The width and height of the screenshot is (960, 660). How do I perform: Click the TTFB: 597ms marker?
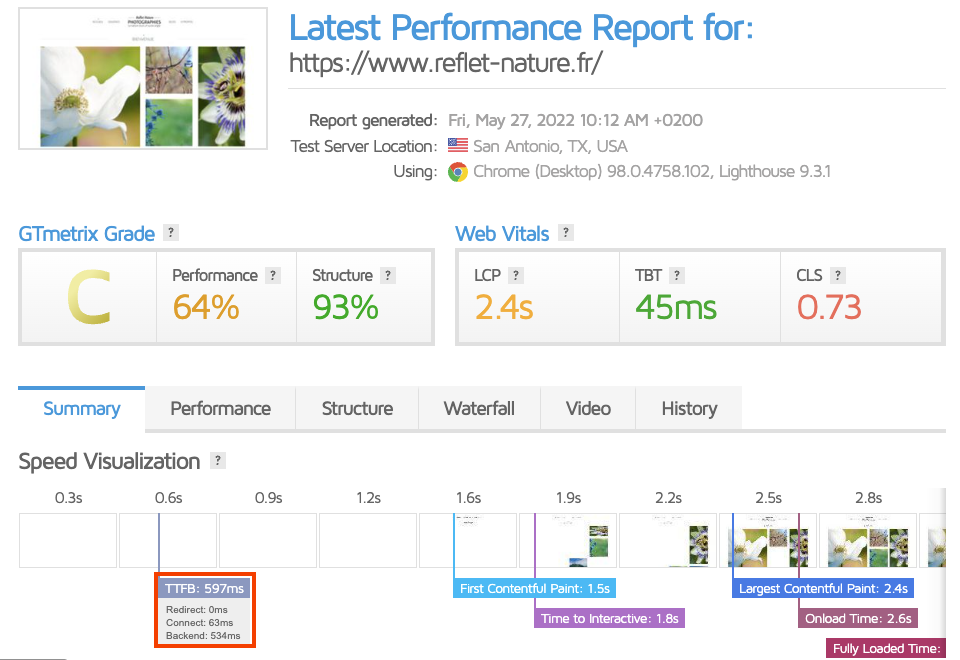point(204,588)
